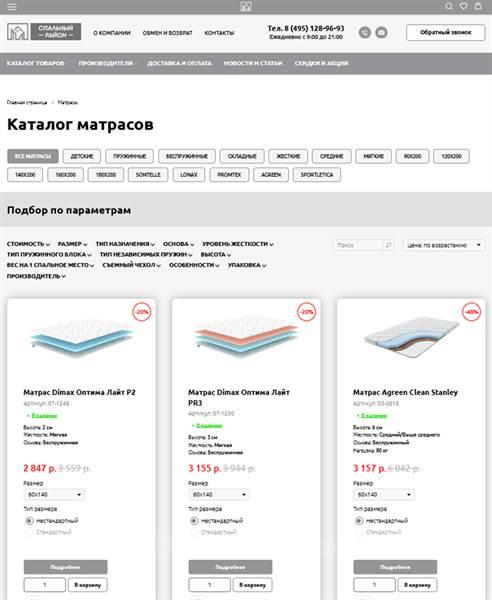Open Новости и статьи section

tap(253, 63)
